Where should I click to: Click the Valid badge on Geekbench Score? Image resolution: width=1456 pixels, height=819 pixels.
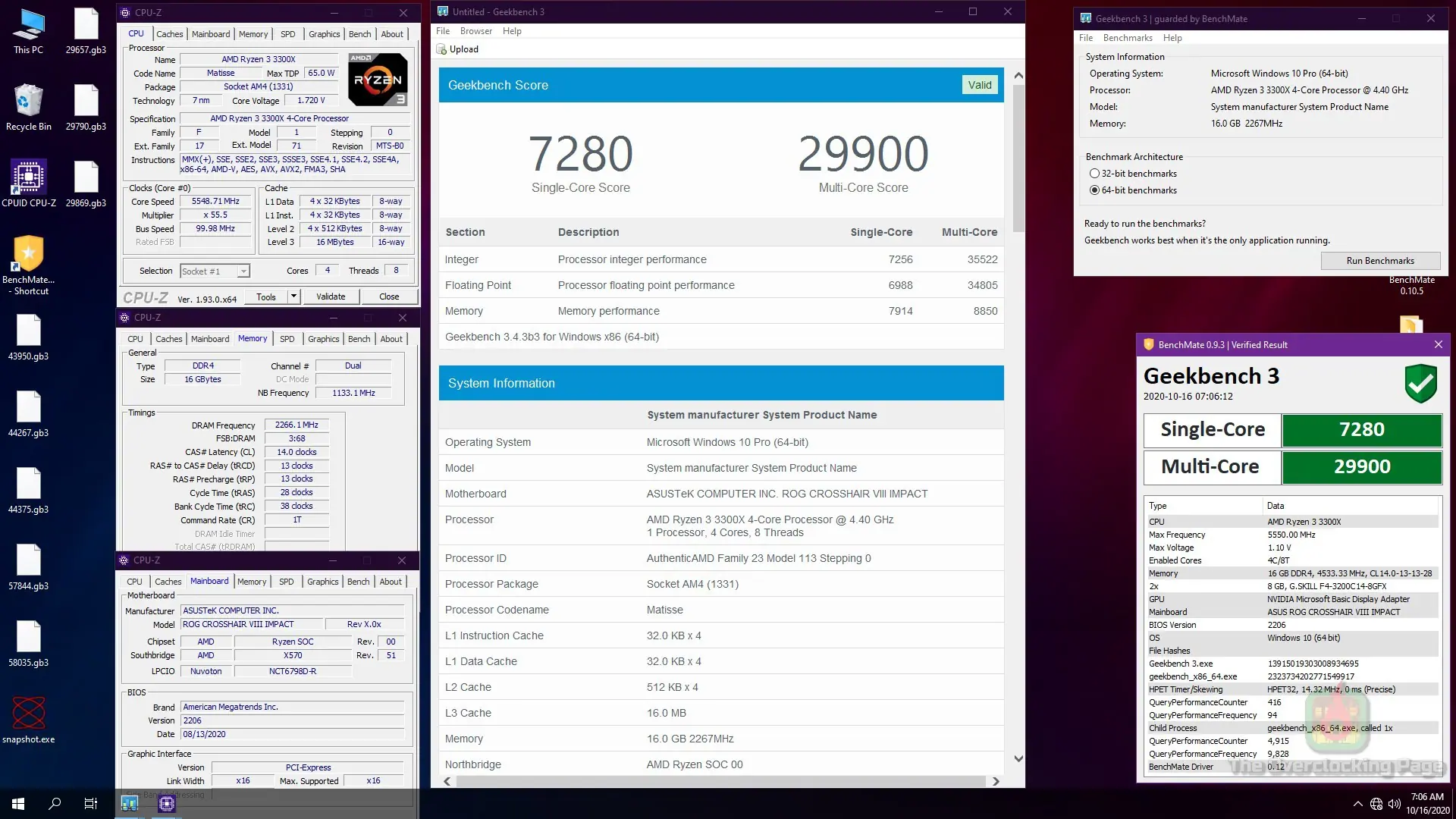[980, 85]
